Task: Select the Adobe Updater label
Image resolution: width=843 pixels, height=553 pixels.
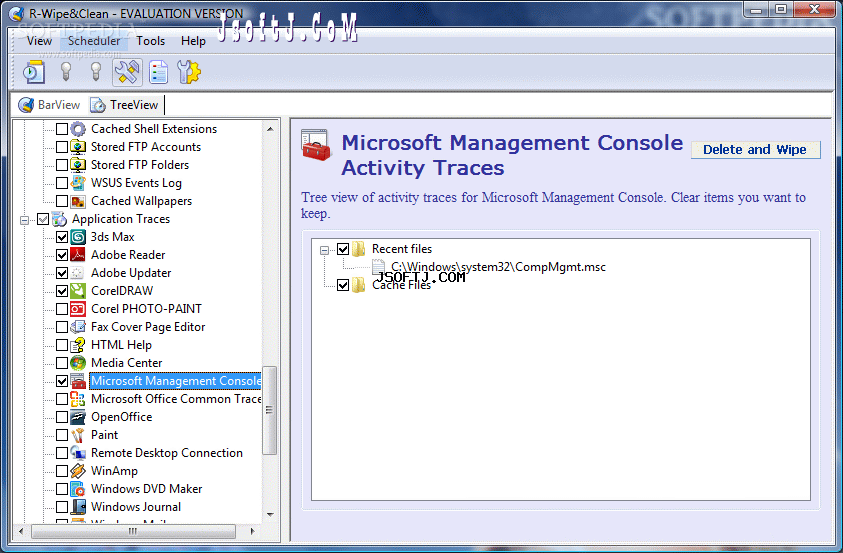Action: coord(131,273)
